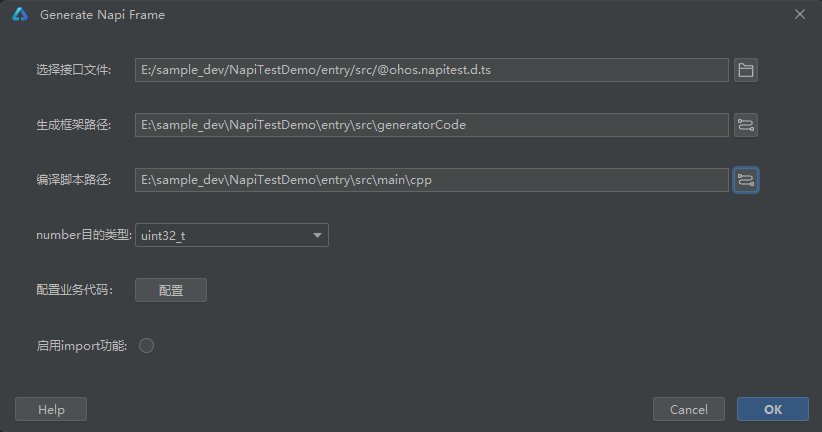This screenshot has width=822, height=432.
Task: Click the Help button
Action: tap(51, 409)
